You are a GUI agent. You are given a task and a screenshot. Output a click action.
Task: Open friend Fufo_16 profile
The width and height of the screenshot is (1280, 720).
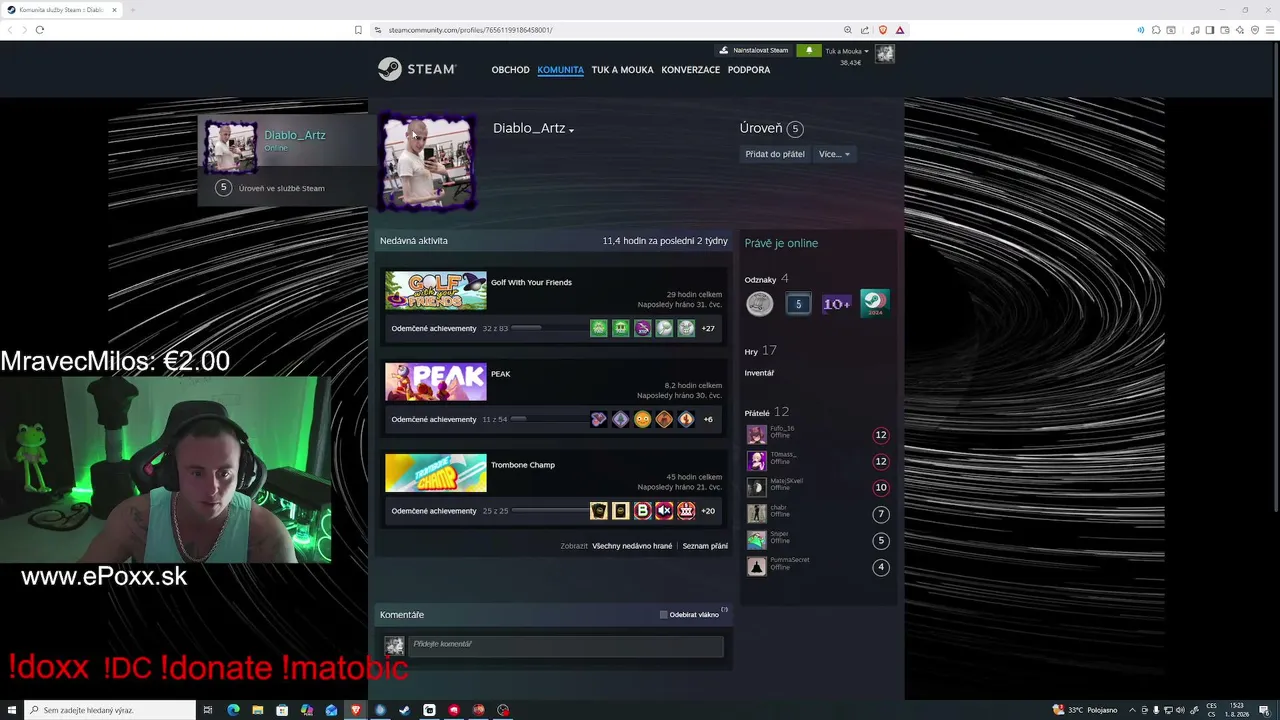pos(782,428)
